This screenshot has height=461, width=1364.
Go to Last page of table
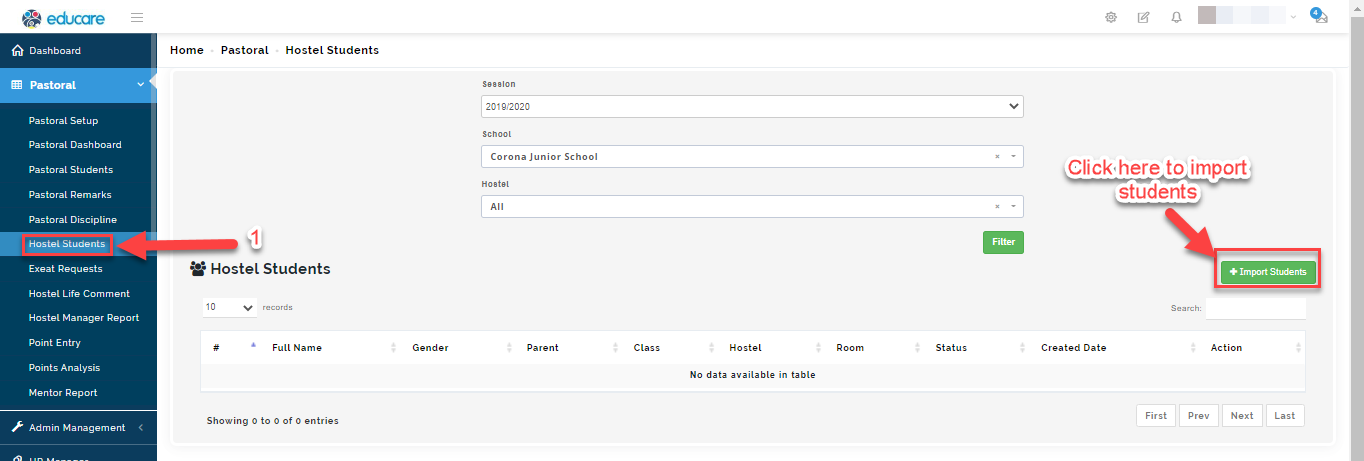(x=1285, y=416)
